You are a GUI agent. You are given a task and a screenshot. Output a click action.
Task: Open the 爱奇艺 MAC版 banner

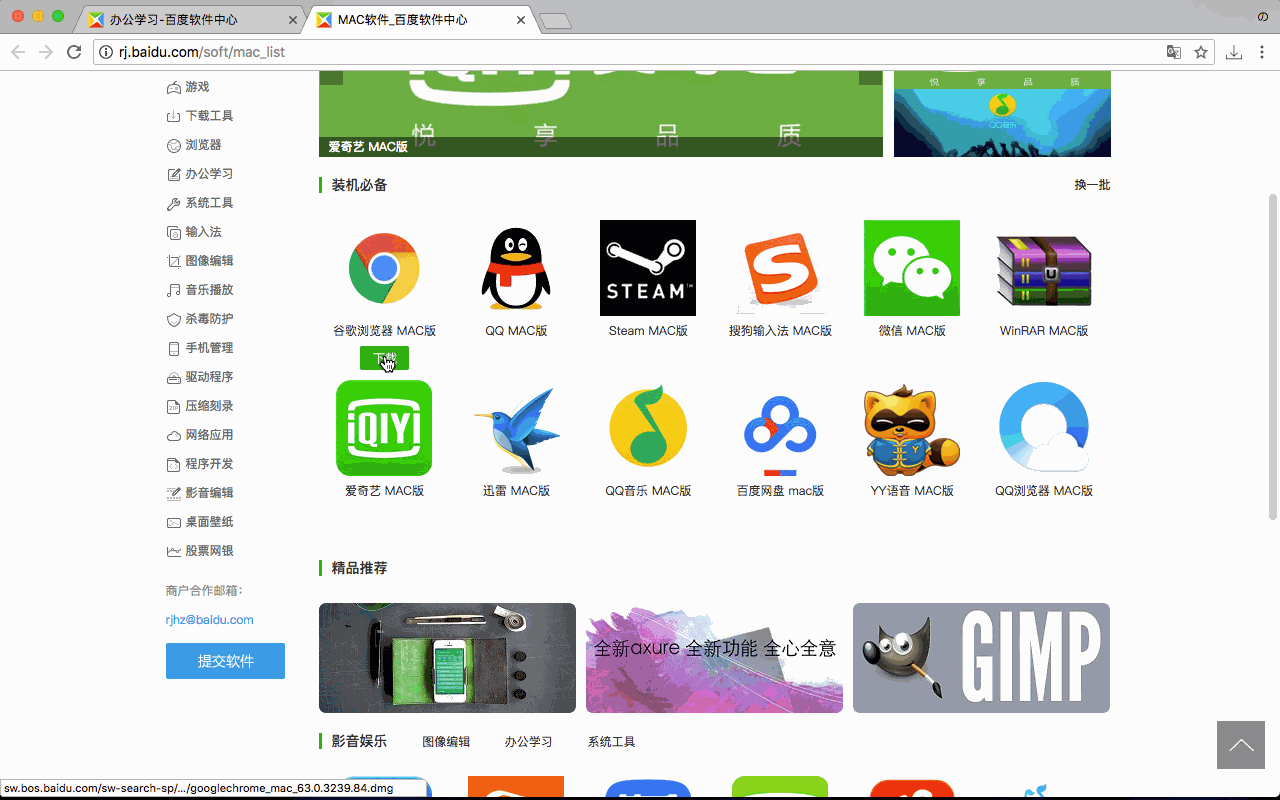(x=601, y=114)
